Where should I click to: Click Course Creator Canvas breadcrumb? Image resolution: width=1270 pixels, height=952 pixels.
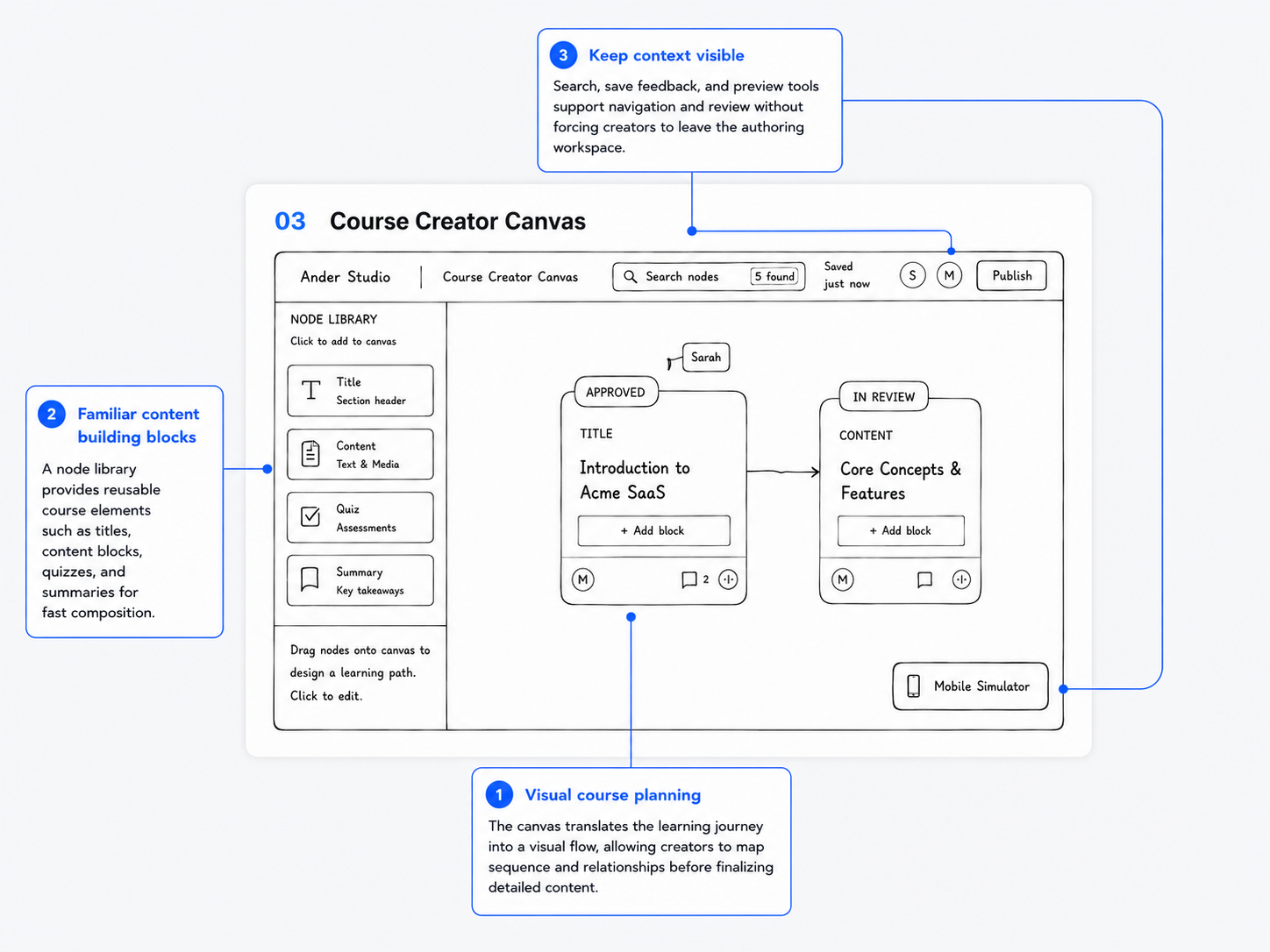coord(510,277)
